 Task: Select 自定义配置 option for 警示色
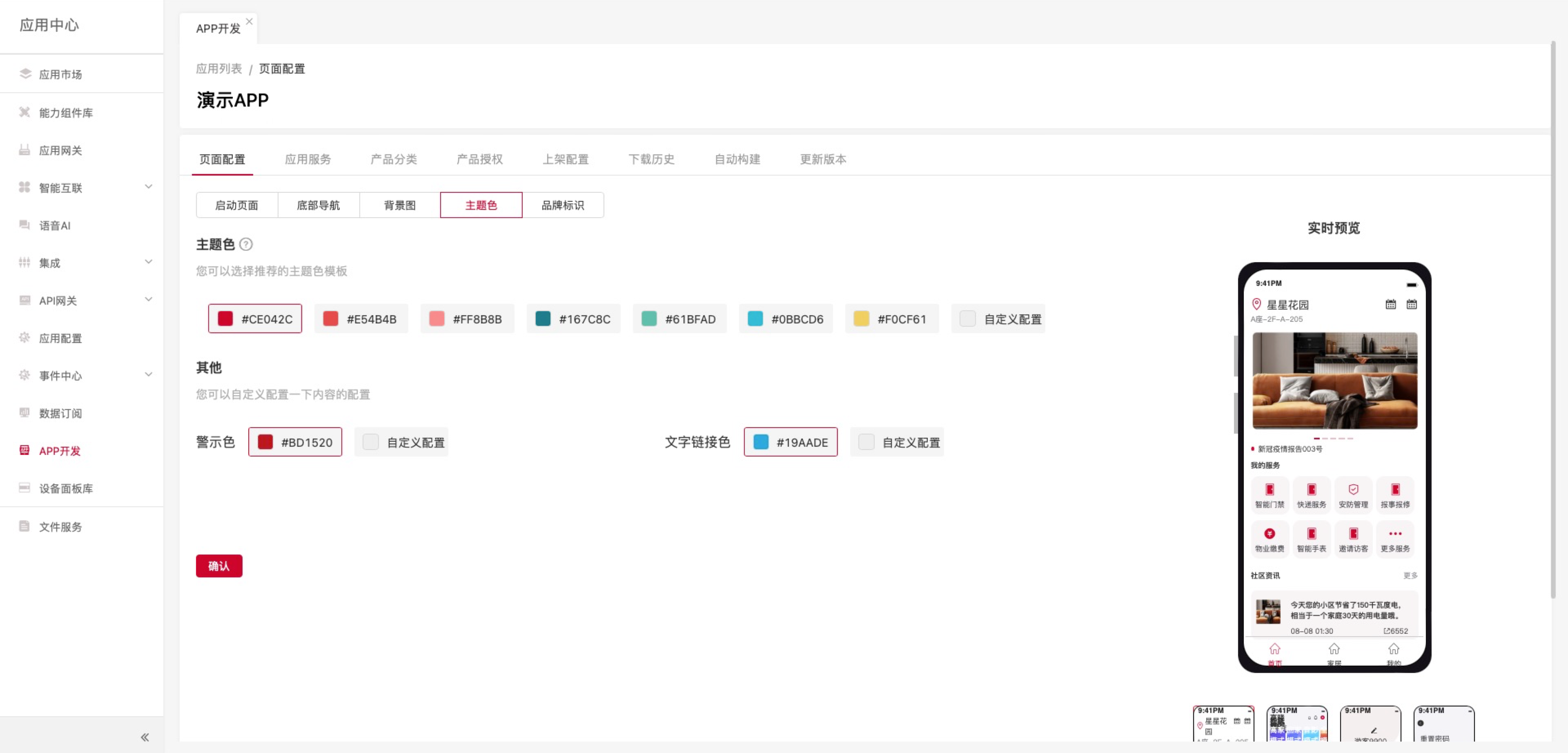point(402,443)
